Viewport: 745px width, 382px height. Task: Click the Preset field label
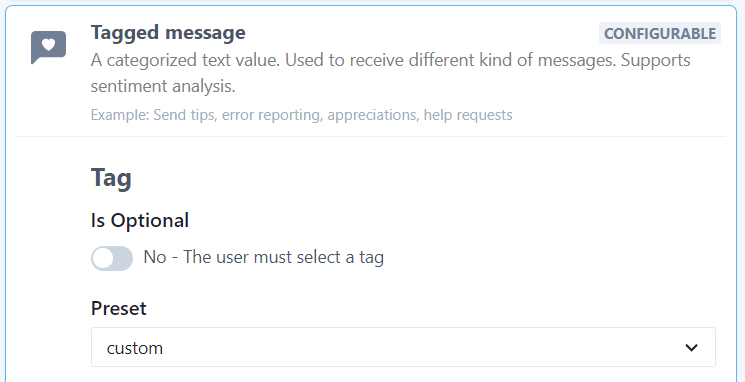point(118,308)
